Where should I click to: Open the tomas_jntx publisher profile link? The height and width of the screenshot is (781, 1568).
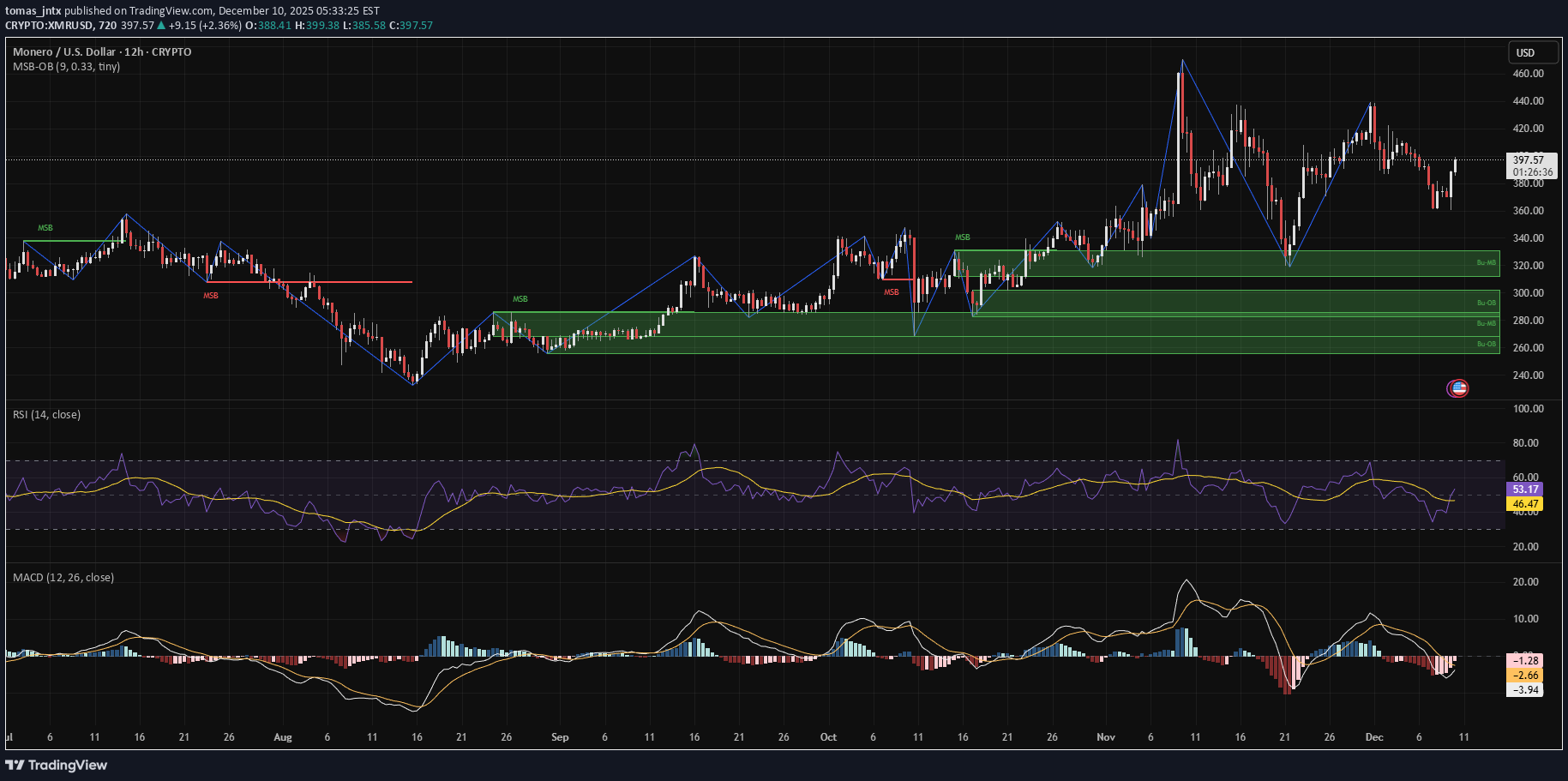click(33, 11)
